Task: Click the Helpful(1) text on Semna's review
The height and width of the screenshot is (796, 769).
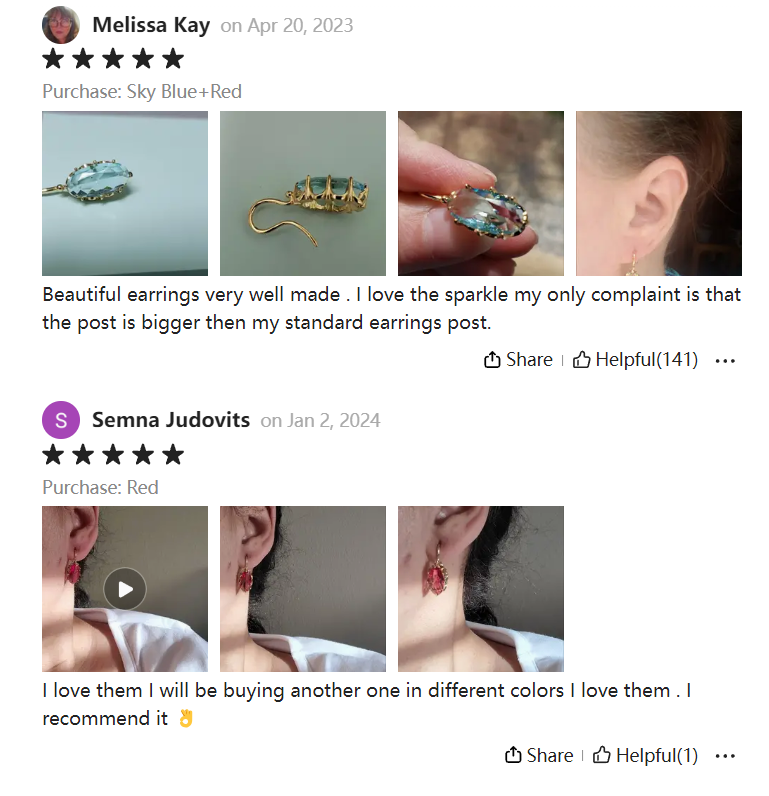Action: click(x=657, y=755)
